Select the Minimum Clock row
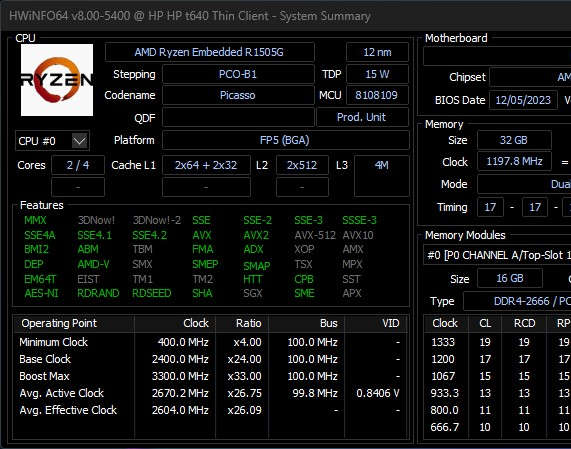The image size is (571, 449). pos(210,342)
